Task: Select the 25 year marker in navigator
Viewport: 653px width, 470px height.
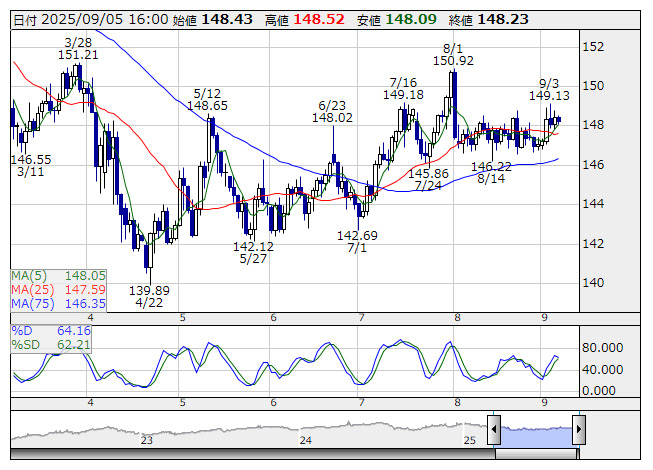Action: point(469,440)
